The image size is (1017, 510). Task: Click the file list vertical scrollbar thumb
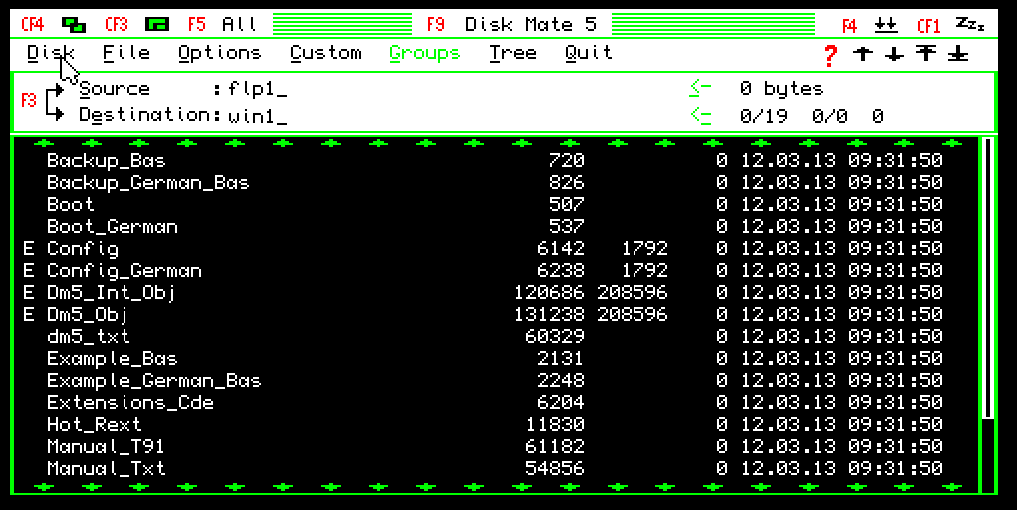[x=988, y=278]
